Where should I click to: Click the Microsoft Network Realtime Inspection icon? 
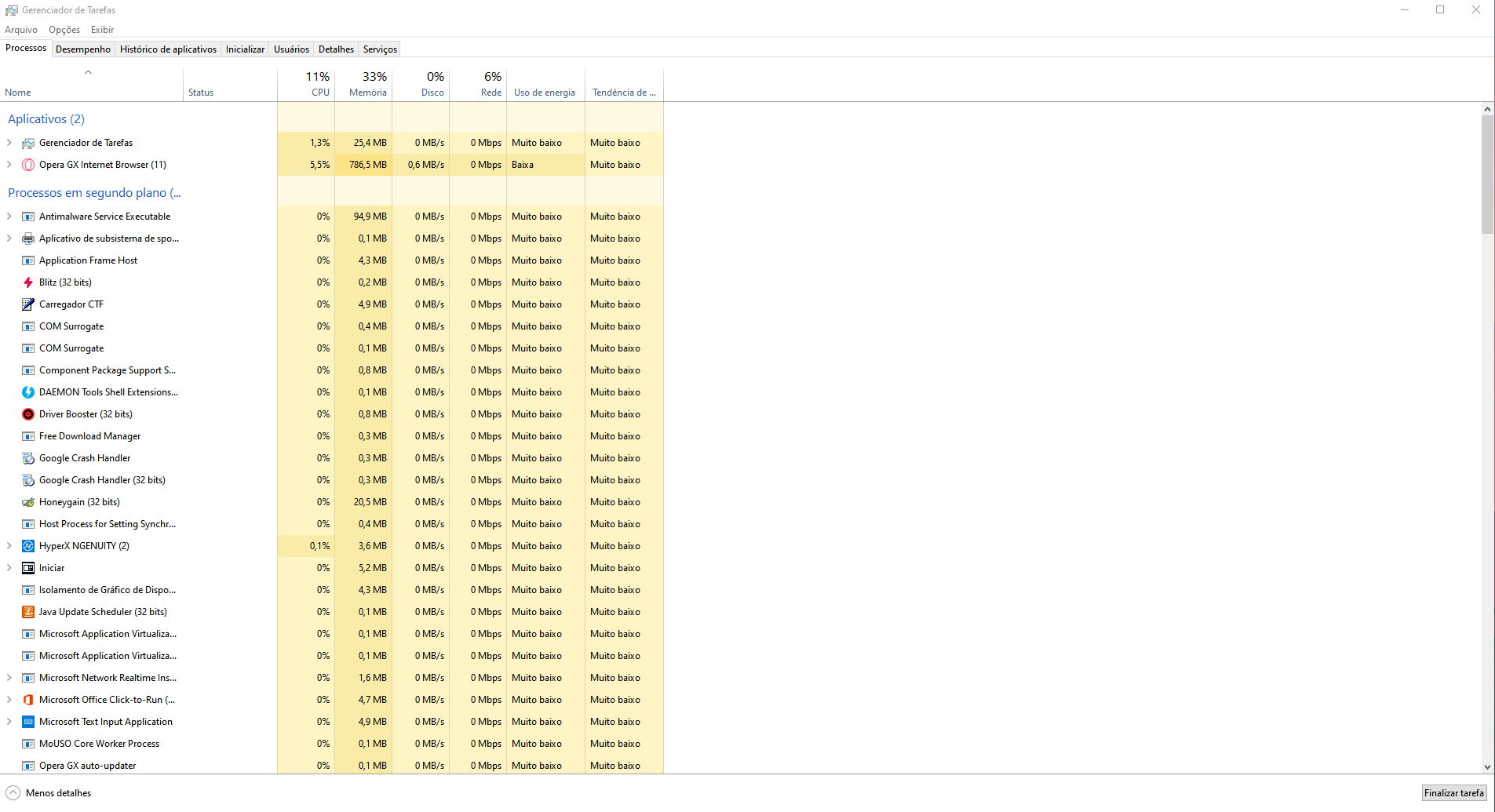[28, 678]
